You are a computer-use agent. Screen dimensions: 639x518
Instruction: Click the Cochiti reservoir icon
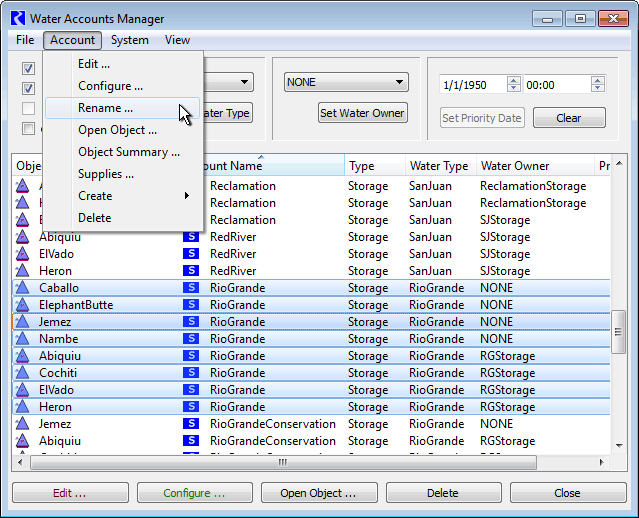point(22,373)
